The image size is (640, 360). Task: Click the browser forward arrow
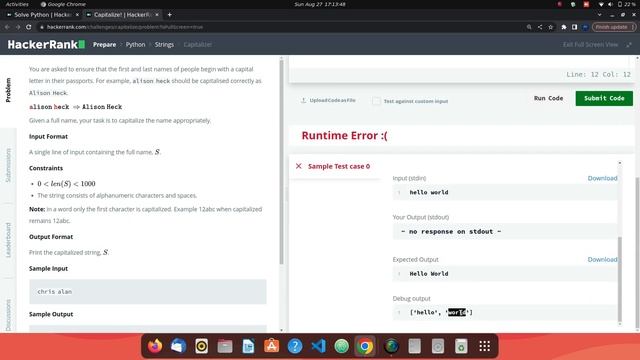[x=18, y=27]
